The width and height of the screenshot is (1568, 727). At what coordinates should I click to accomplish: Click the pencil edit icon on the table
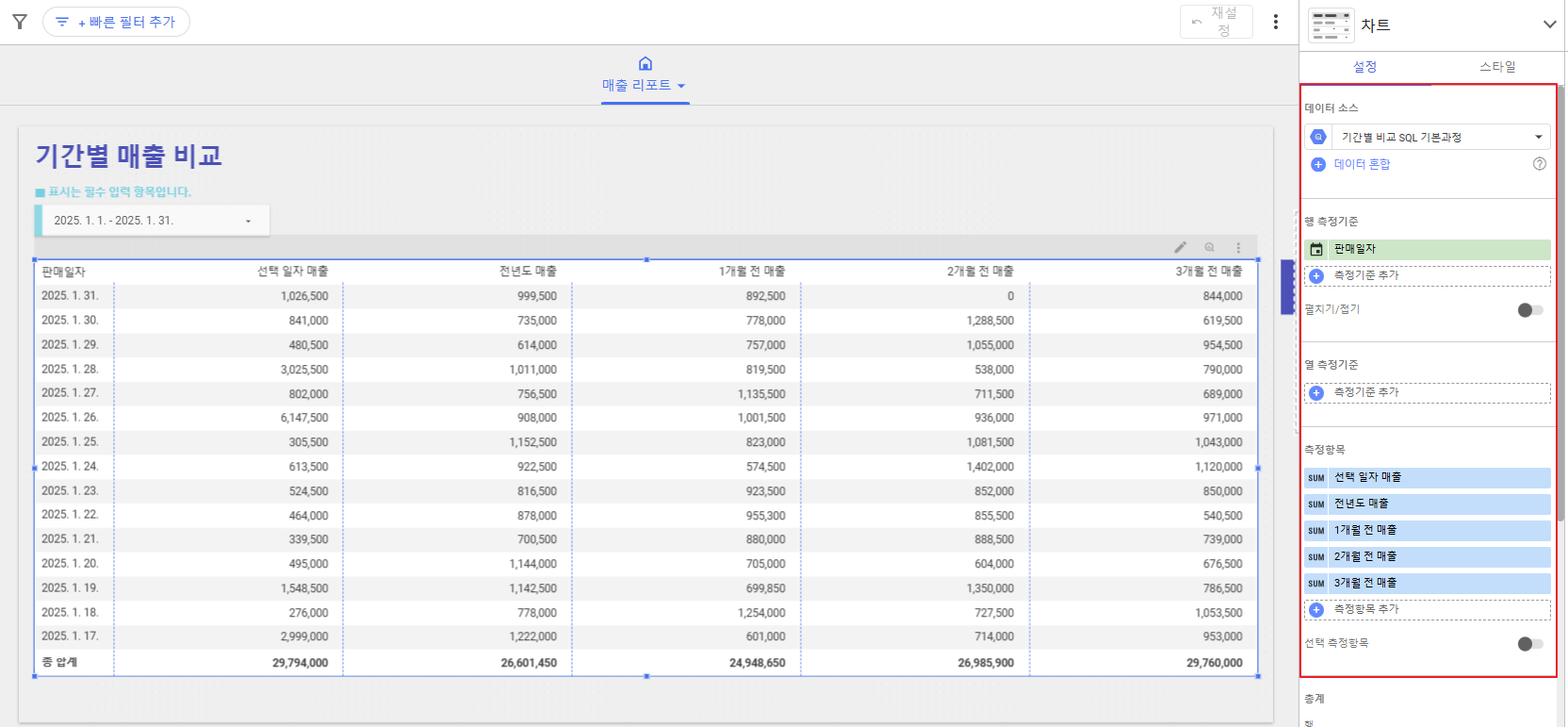pyautogui.click(x=1180, y=247)
